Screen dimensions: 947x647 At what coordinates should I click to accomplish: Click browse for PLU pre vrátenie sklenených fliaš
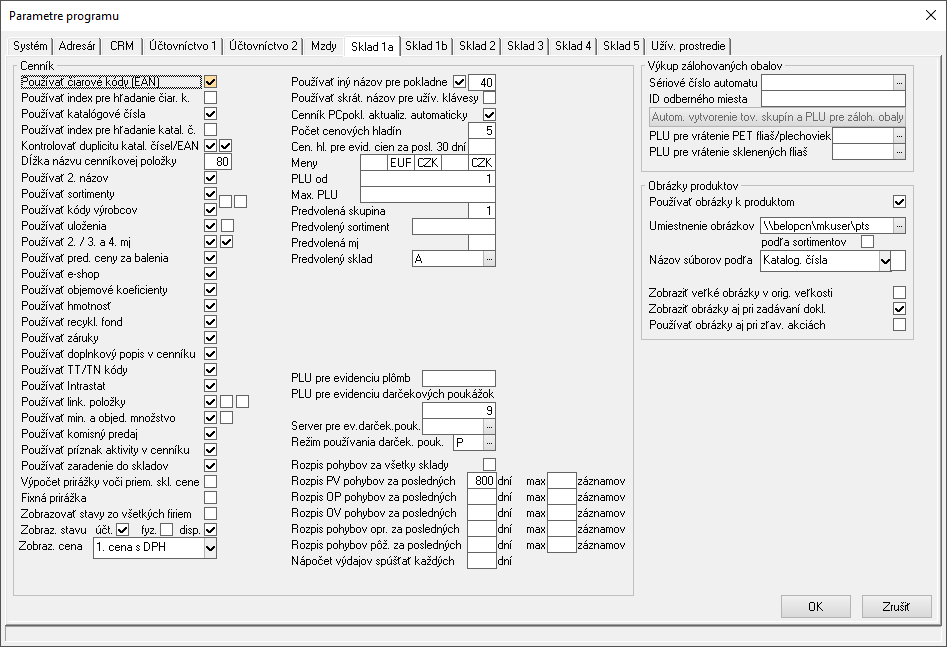(x=899, y=152)
